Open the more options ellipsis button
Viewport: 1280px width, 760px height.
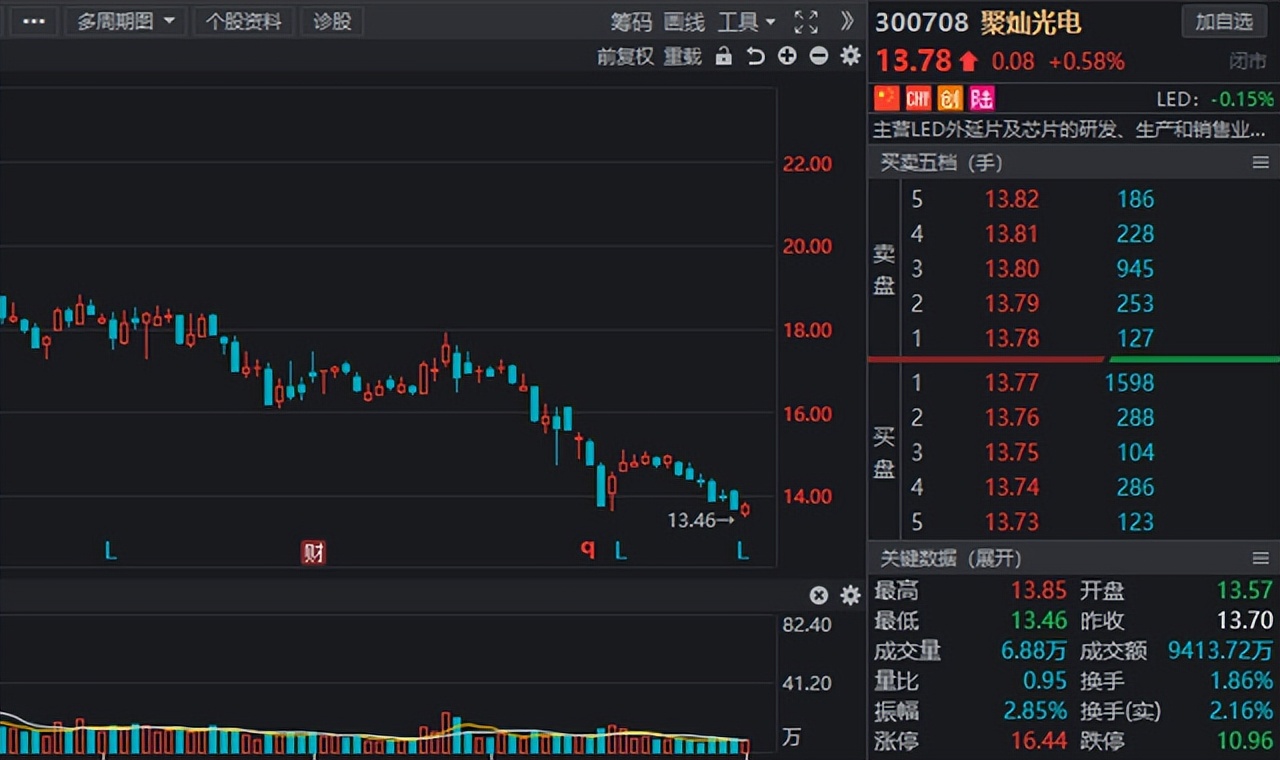coord(33,21)
